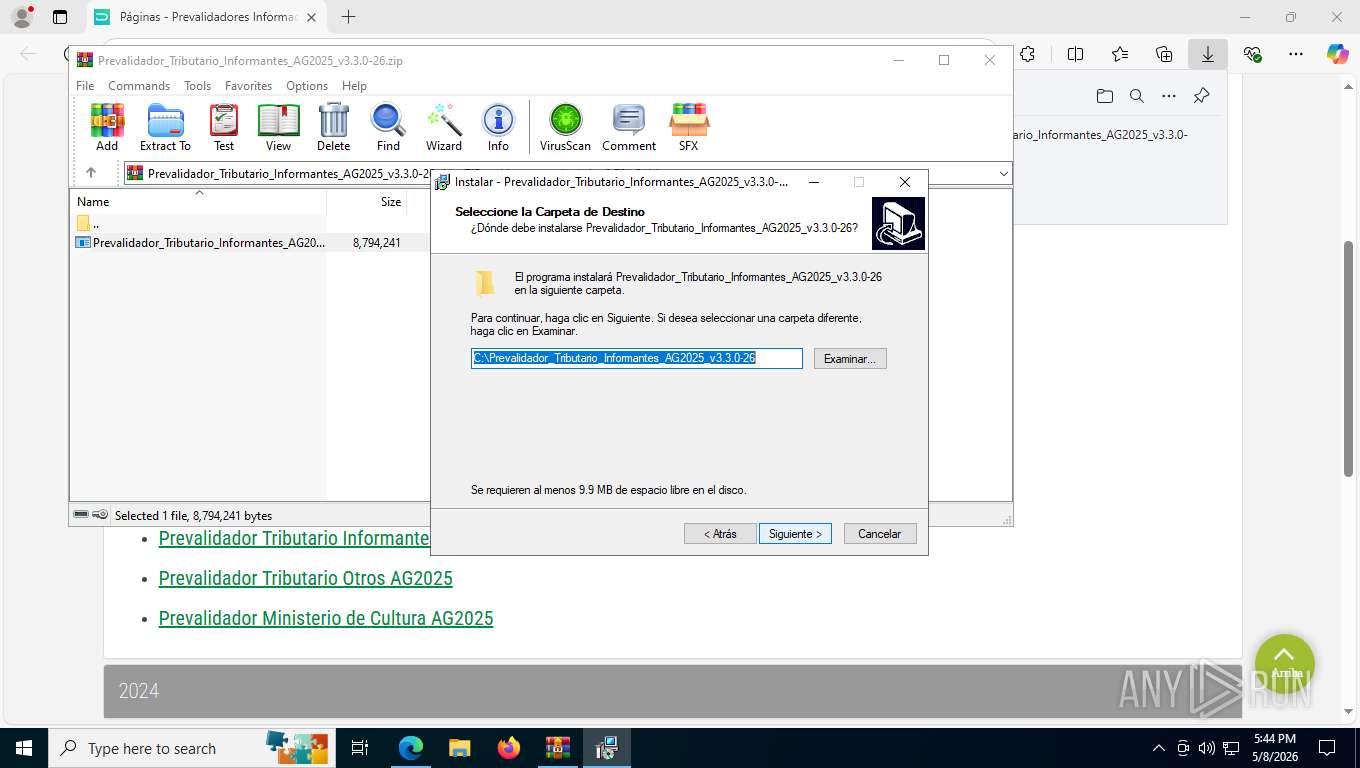Click the green Arriba scroll-up button
Viewport: 1360px width, 768px height.
pos(1285,664)
